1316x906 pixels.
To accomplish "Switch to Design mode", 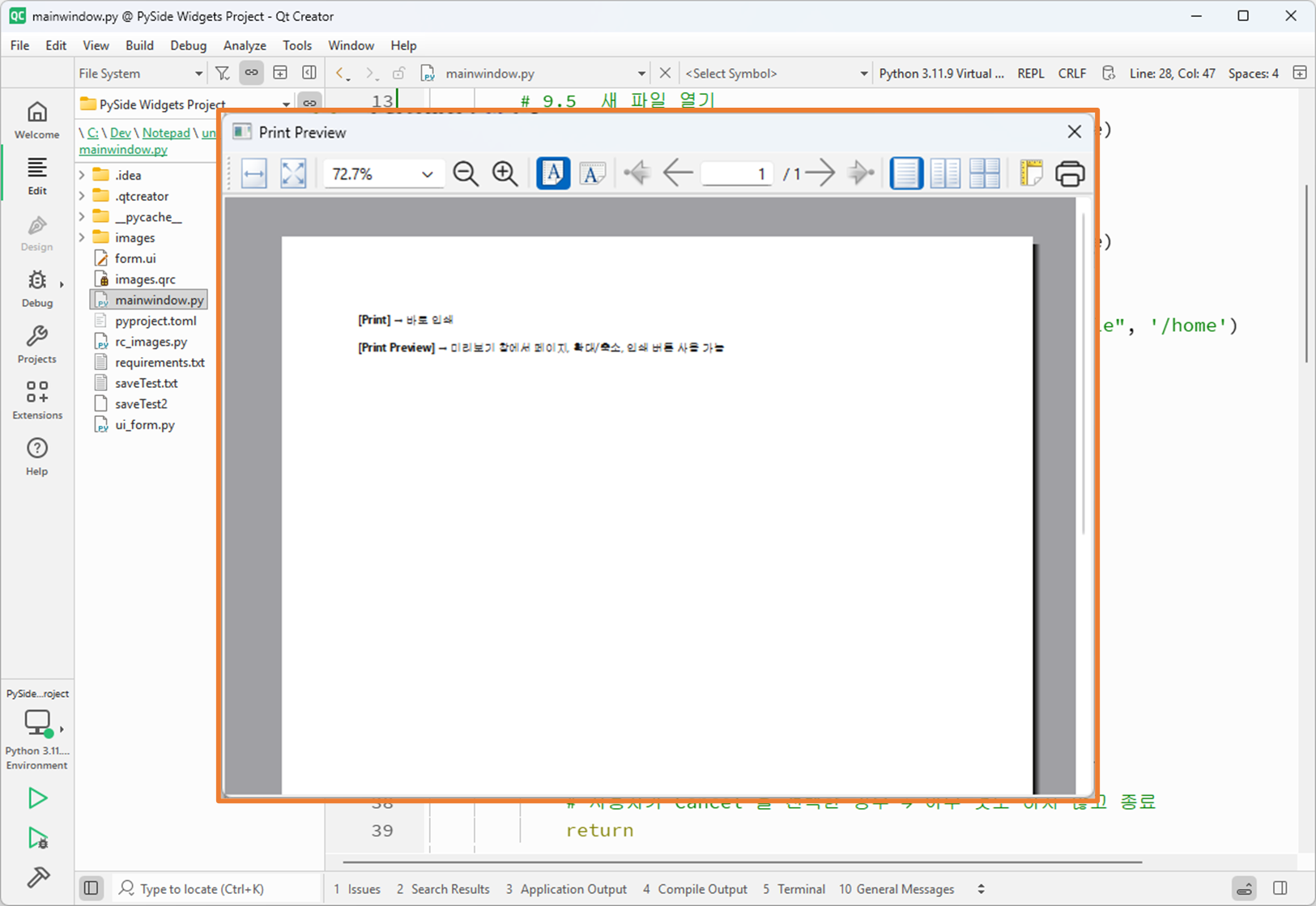I will pyautogui.click(x=37, y=233).
